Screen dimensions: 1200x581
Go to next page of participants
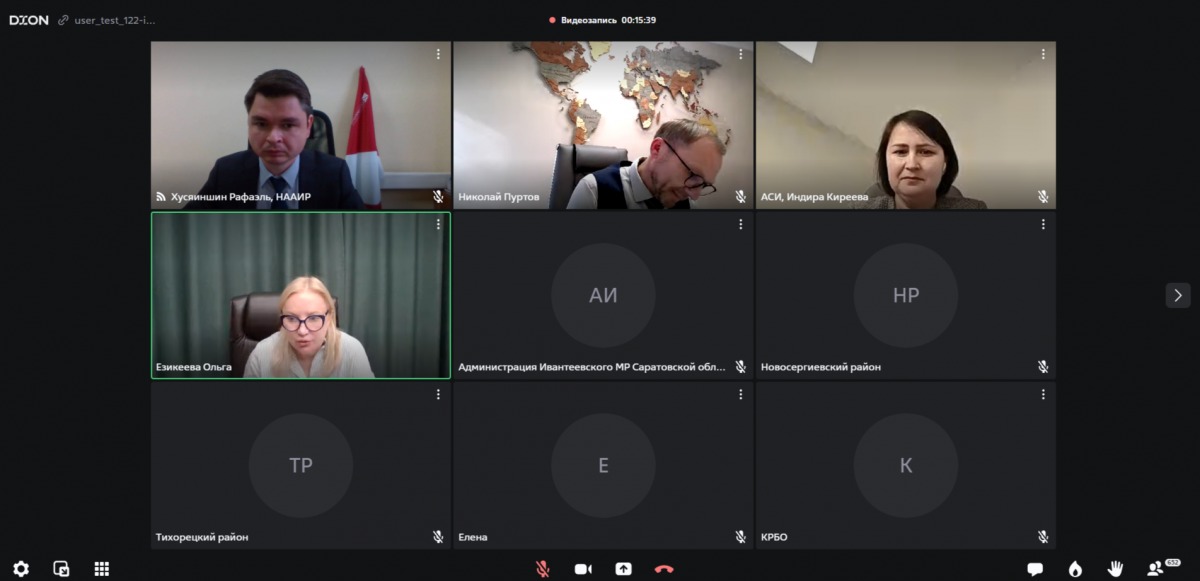tap(1177, 295)
